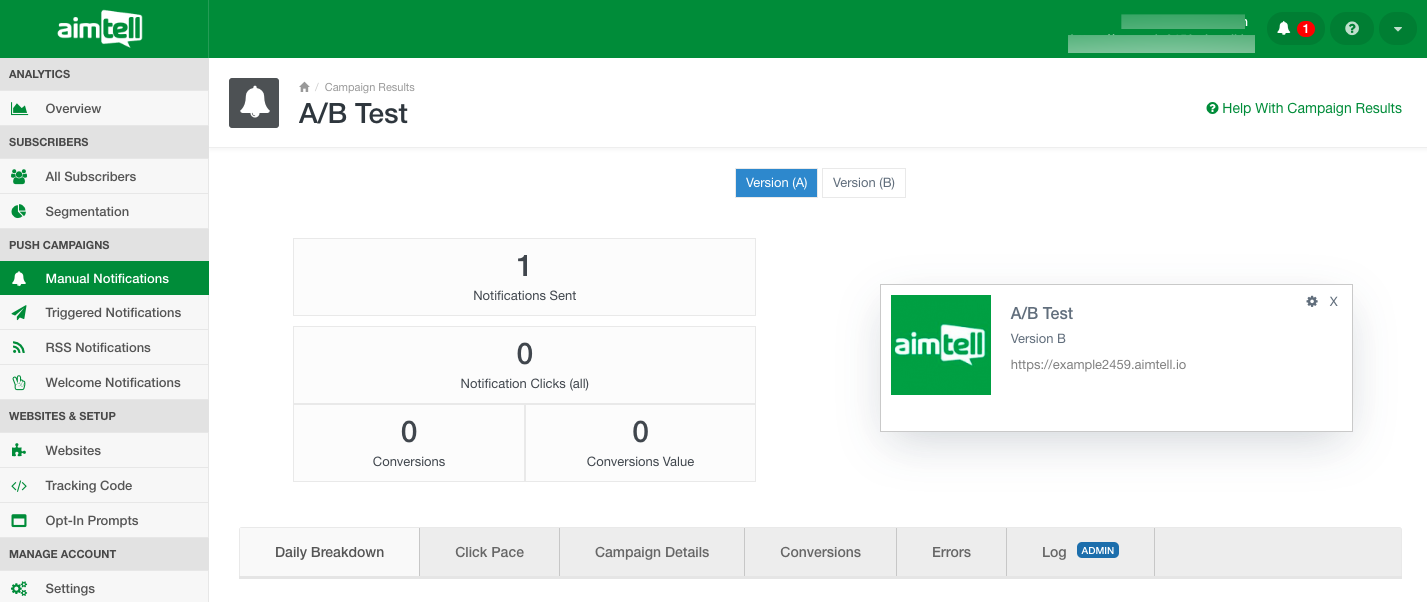Open Segmentation from the sidebar
Screen dimensions: 1427x602
87,211
